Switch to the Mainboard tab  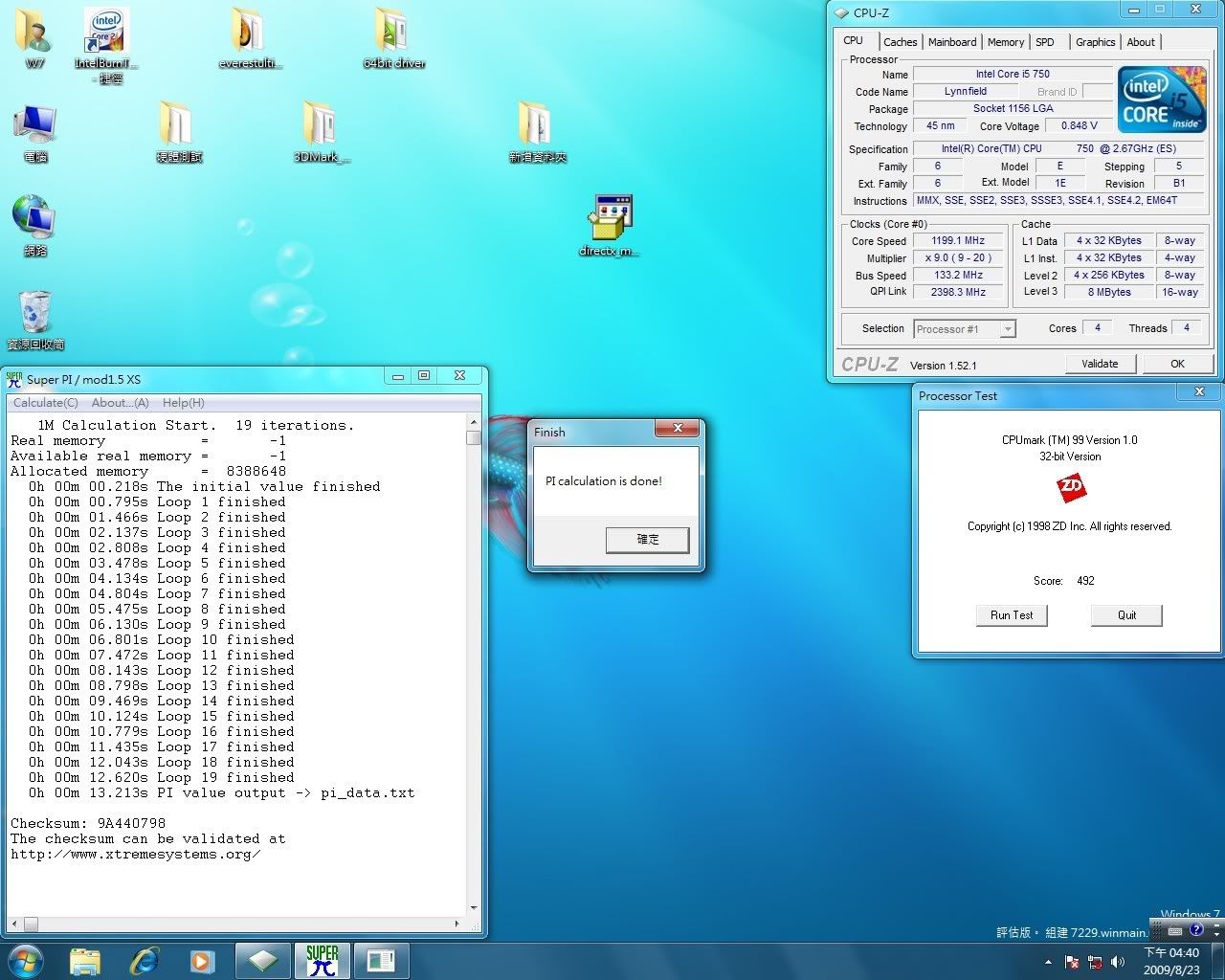tap(952, 42)
